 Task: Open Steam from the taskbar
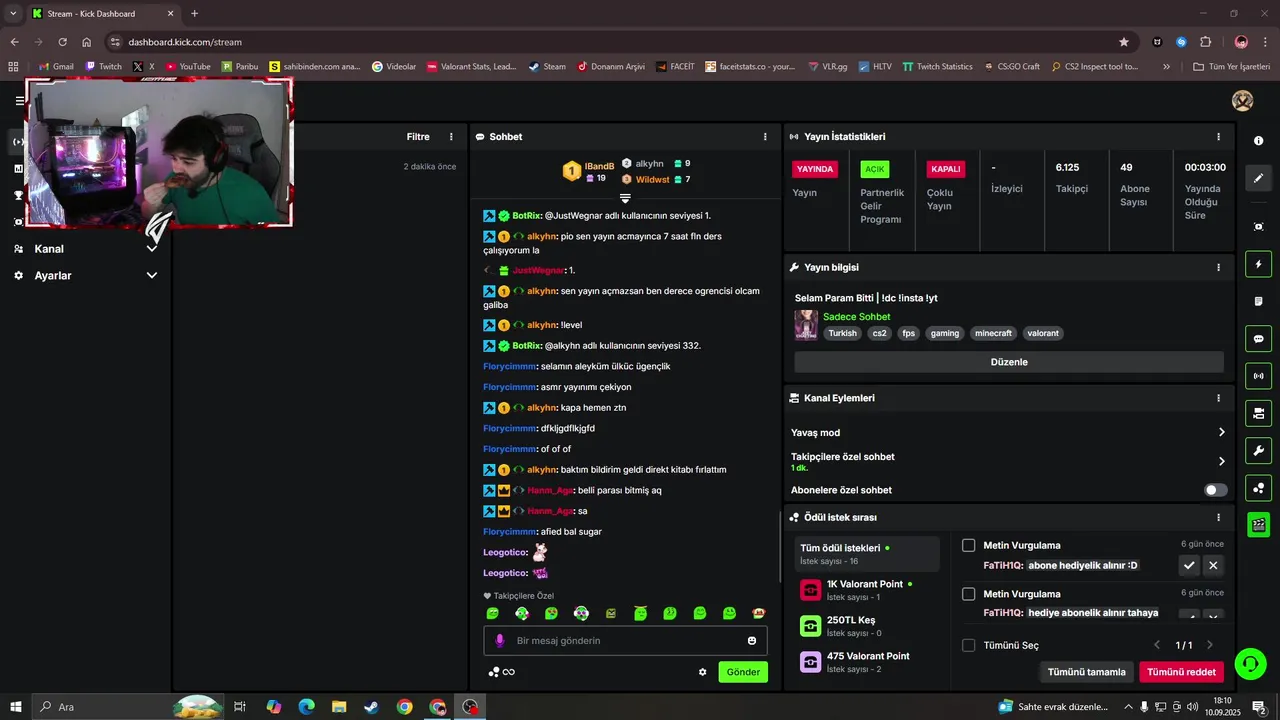371,707
